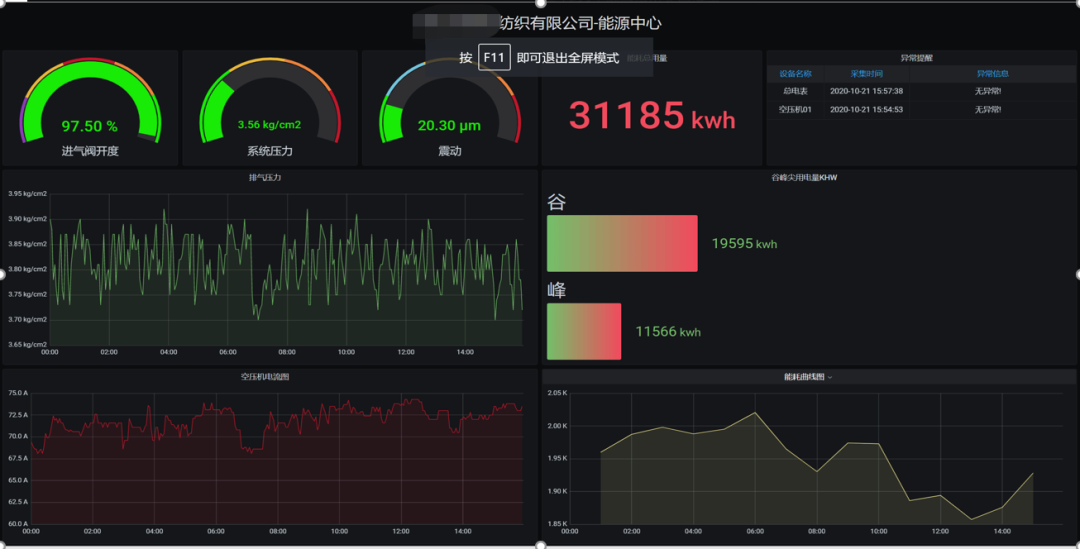Viewport: 1080px width, 549px height.
Task: Click the 系统压力 gauge showing 3.56 kg/cm2
Action: [x=270, y=110]
